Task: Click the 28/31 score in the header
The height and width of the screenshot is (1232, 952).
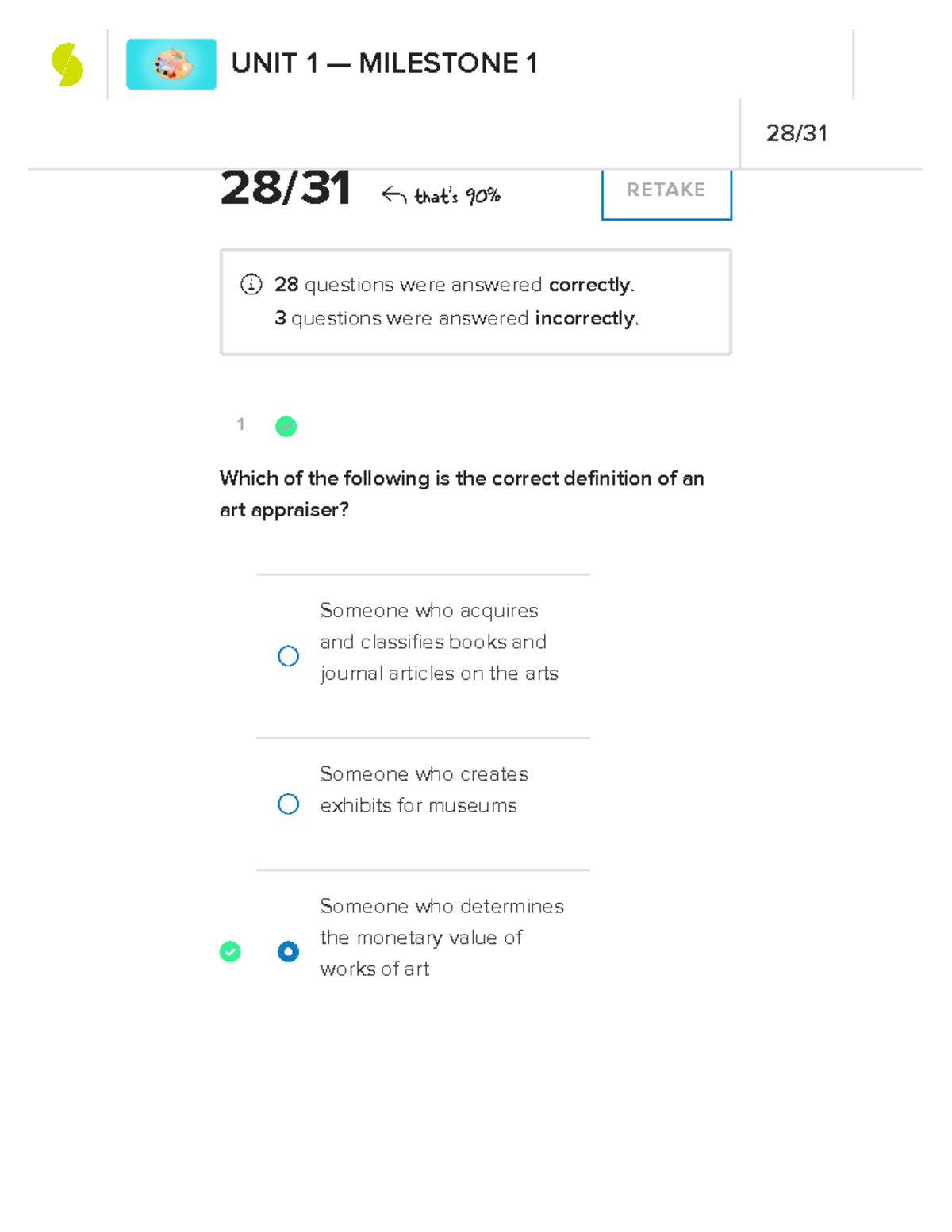Action: (797, 133)
